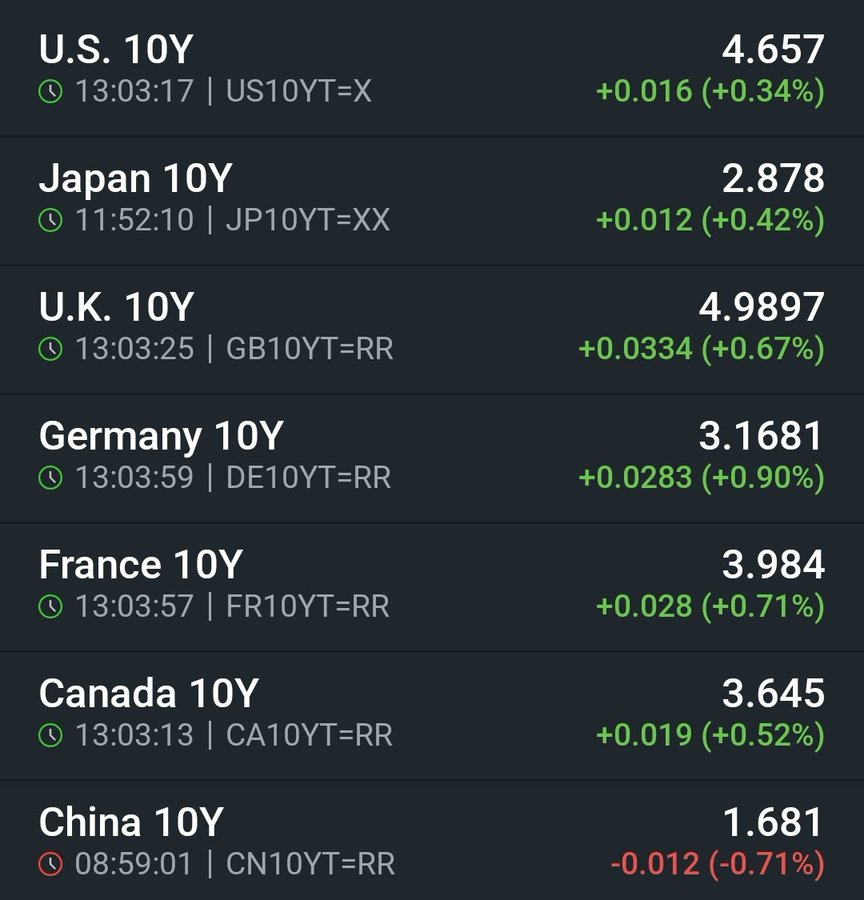Click the clock icon under Canada 10Y

(51, 735)
